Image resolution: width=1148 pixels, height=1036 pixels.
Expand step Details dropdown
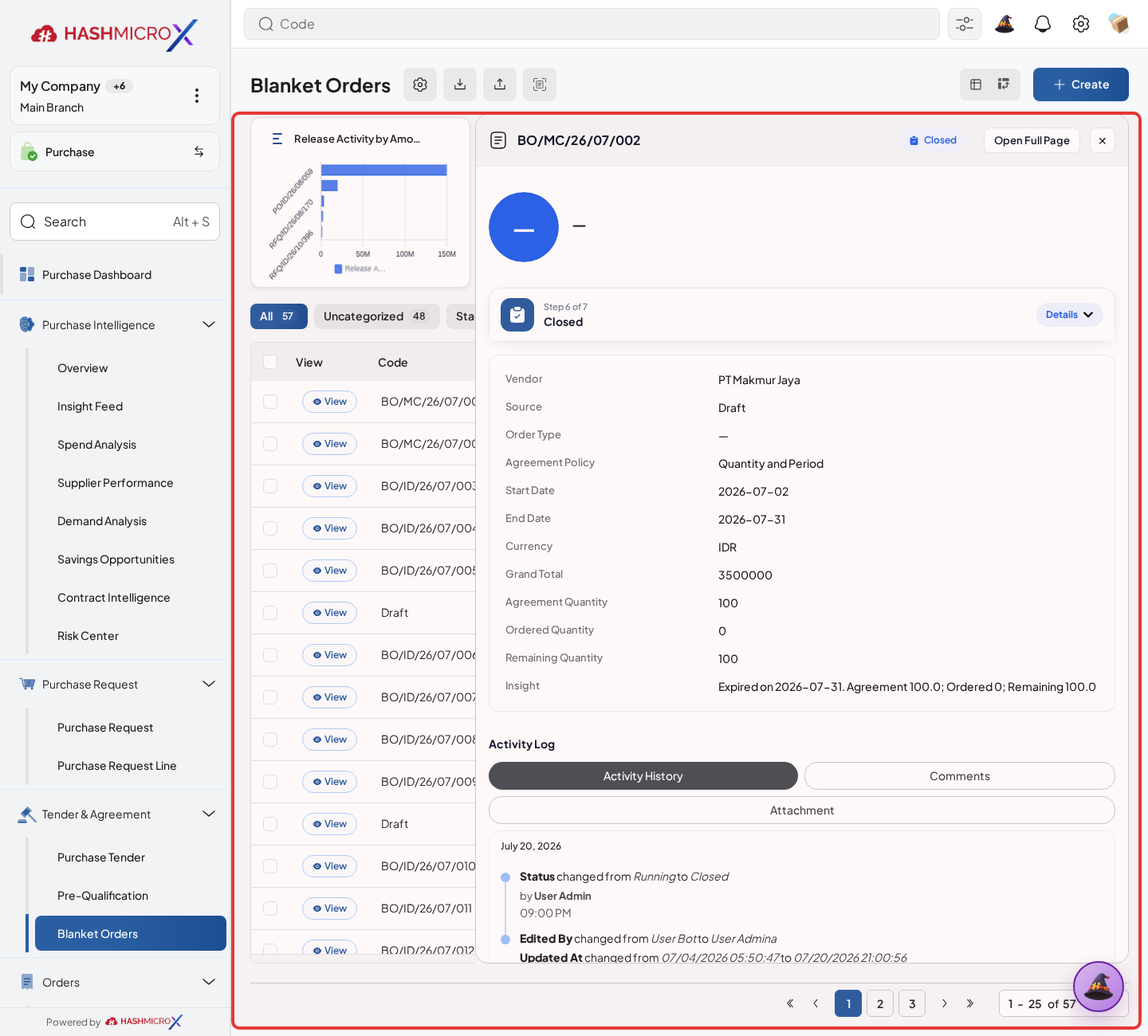coord(1070,315)
